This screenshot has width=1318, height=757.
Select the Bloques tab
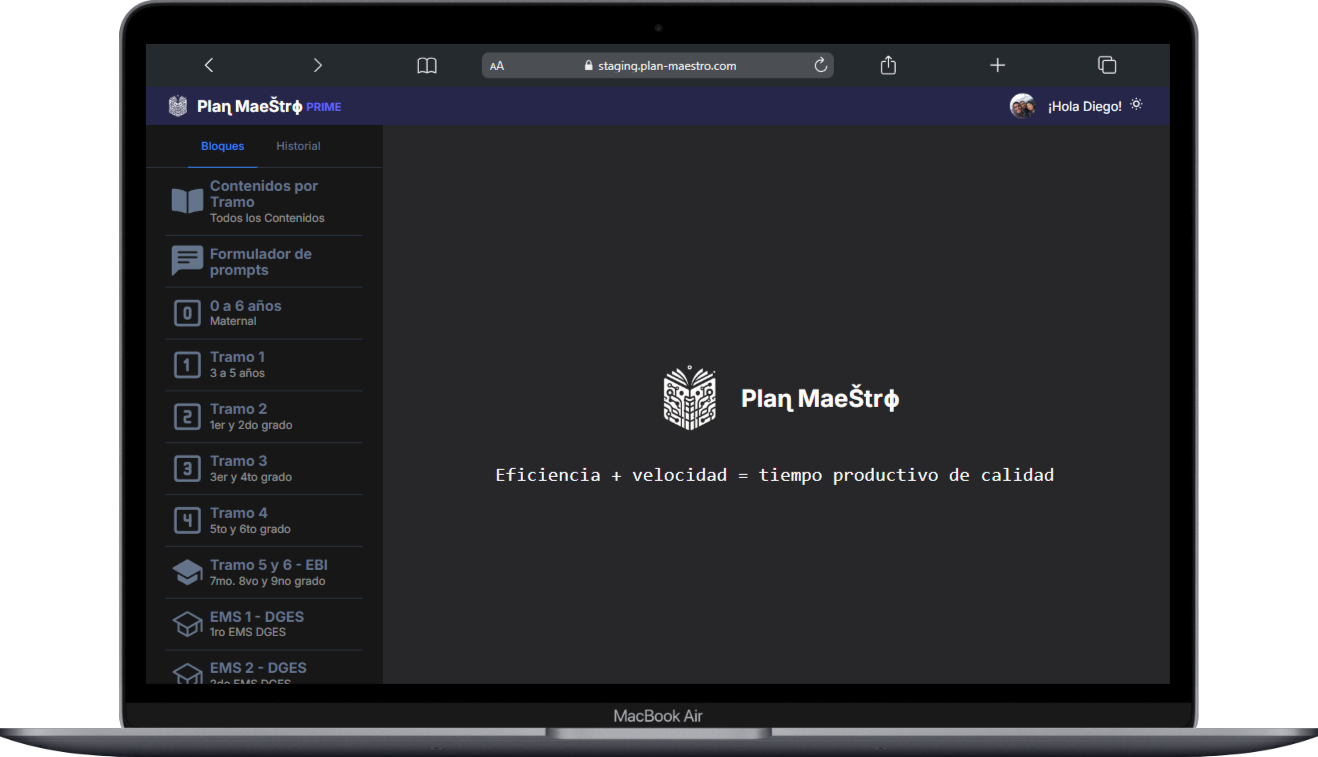pyautogui.click(x=222, y=145)
